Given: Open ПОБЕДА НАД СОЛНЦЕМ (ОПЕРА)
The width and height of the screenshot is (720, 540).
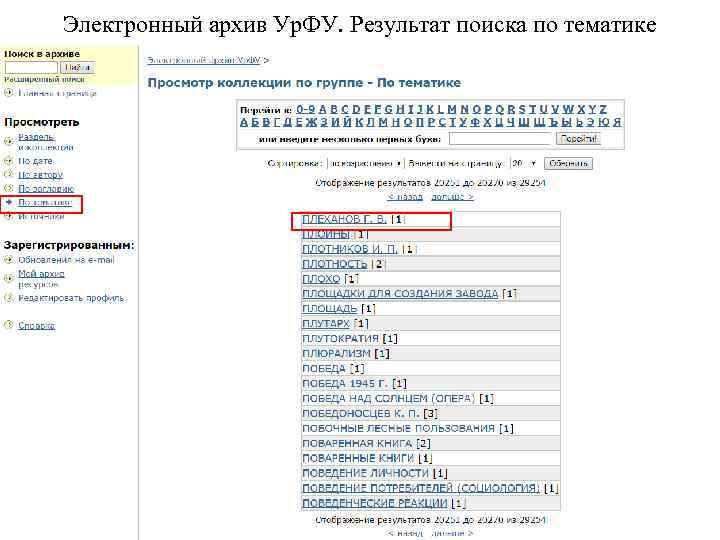Looking at the screenshot, I should (388, 399).
